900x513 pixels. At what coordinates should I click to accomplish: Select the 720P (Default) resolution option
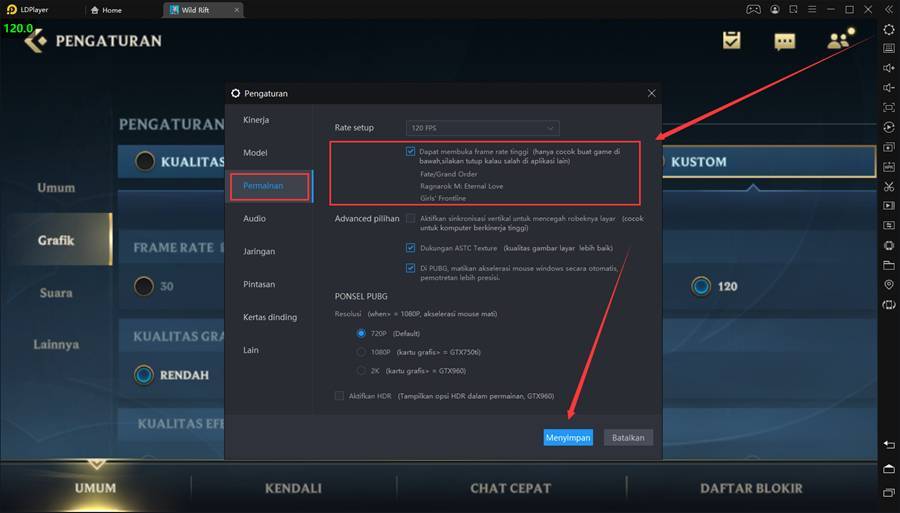click(361, 333)
